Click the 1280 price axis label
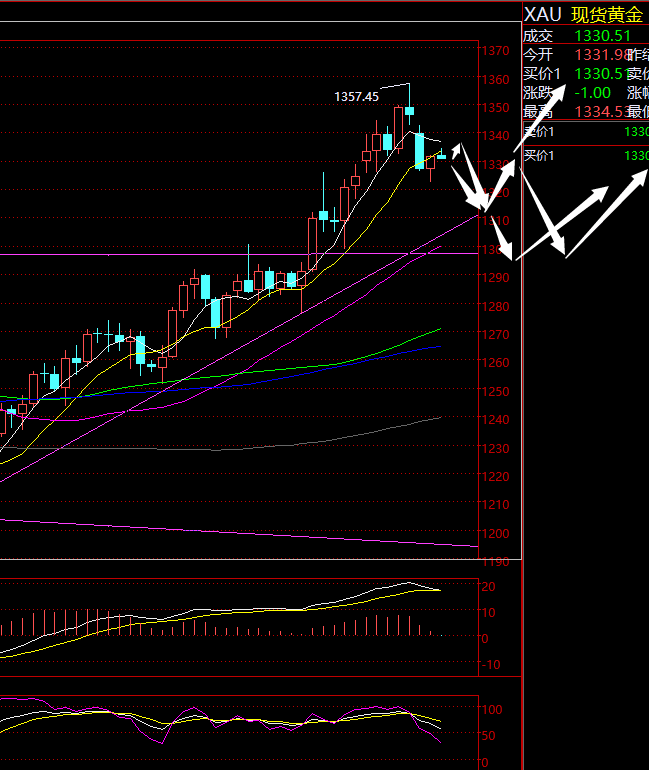Image resolution: width=649 pixels, height=770 pixels. (495, 306)
